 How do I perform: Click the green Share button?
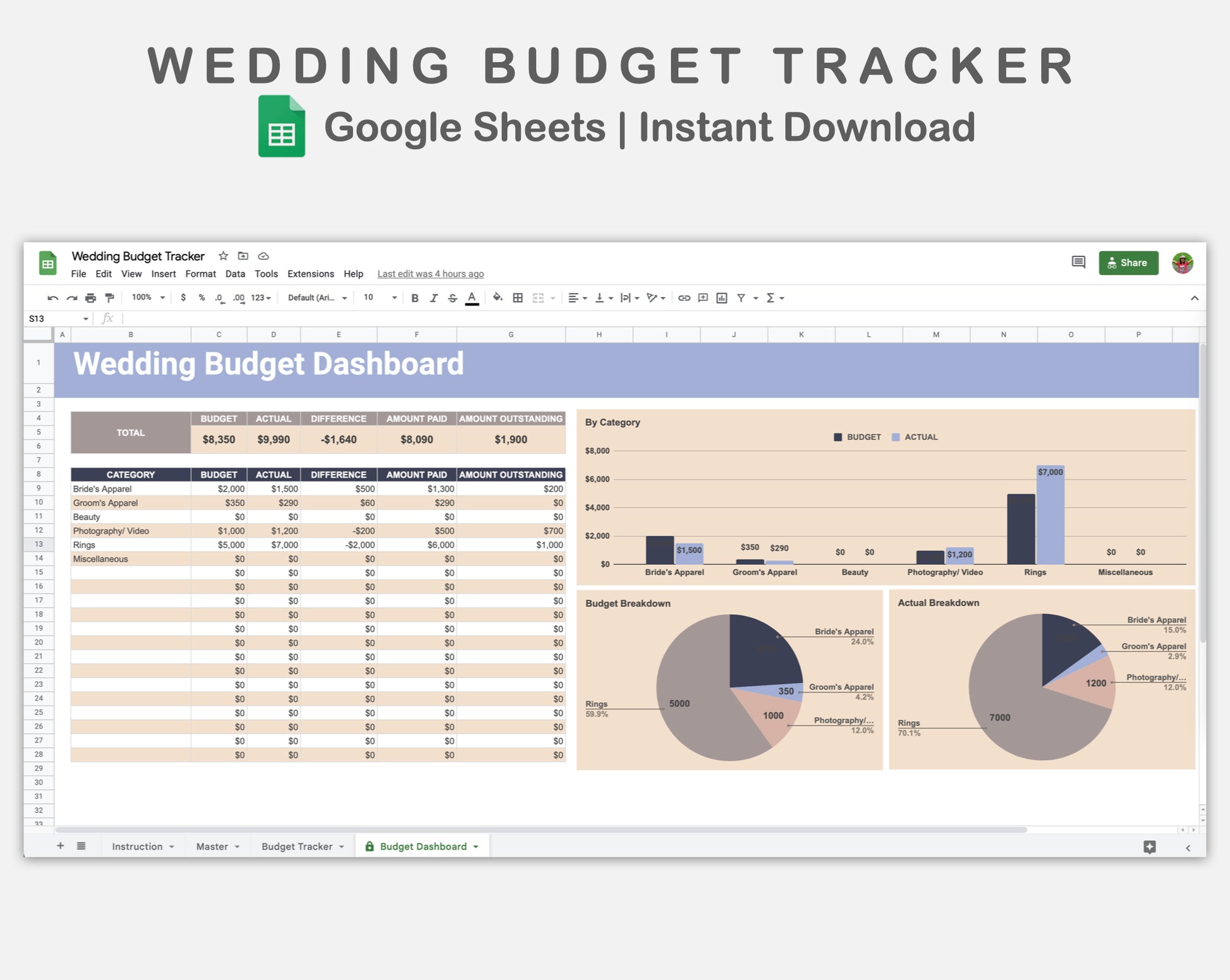pos(1128,263)
